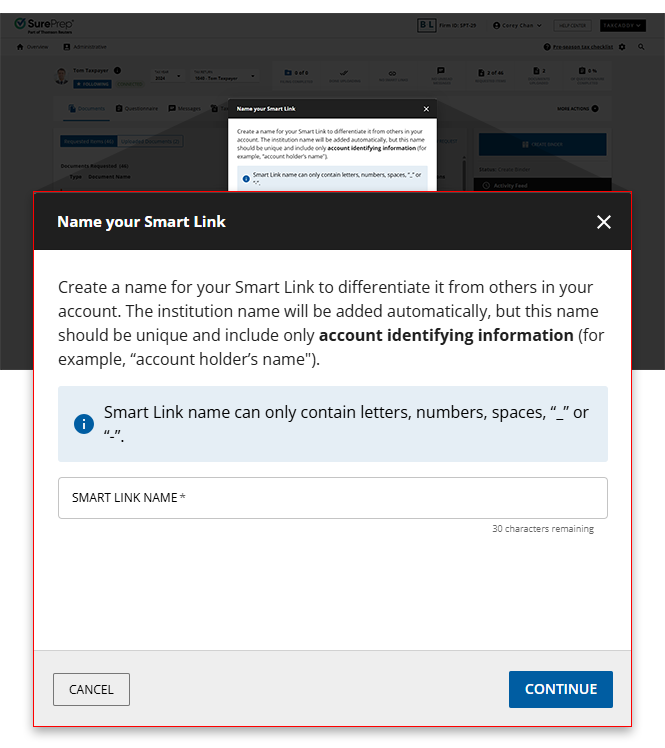Click the background document list scrollbar
Viewport: 665px width, 748px height.
[464, 174]
